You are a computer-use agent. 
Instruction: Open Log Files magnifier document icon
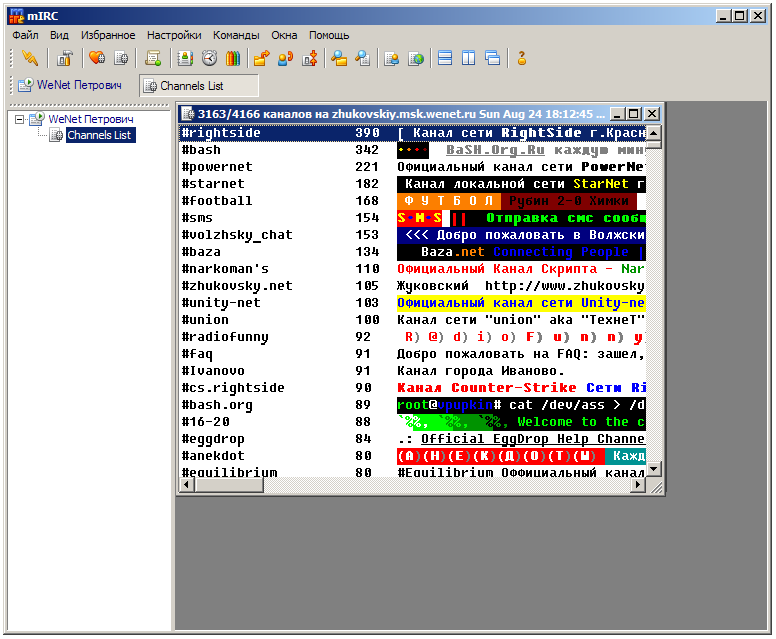363,58
